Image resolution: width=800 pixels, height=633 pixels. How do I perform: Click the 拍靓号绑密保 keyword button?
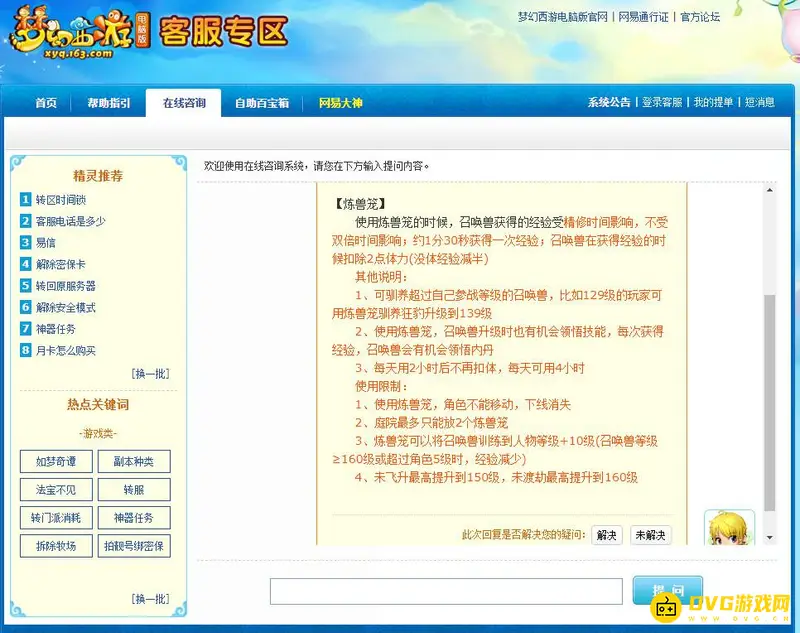tap(134, 546)
